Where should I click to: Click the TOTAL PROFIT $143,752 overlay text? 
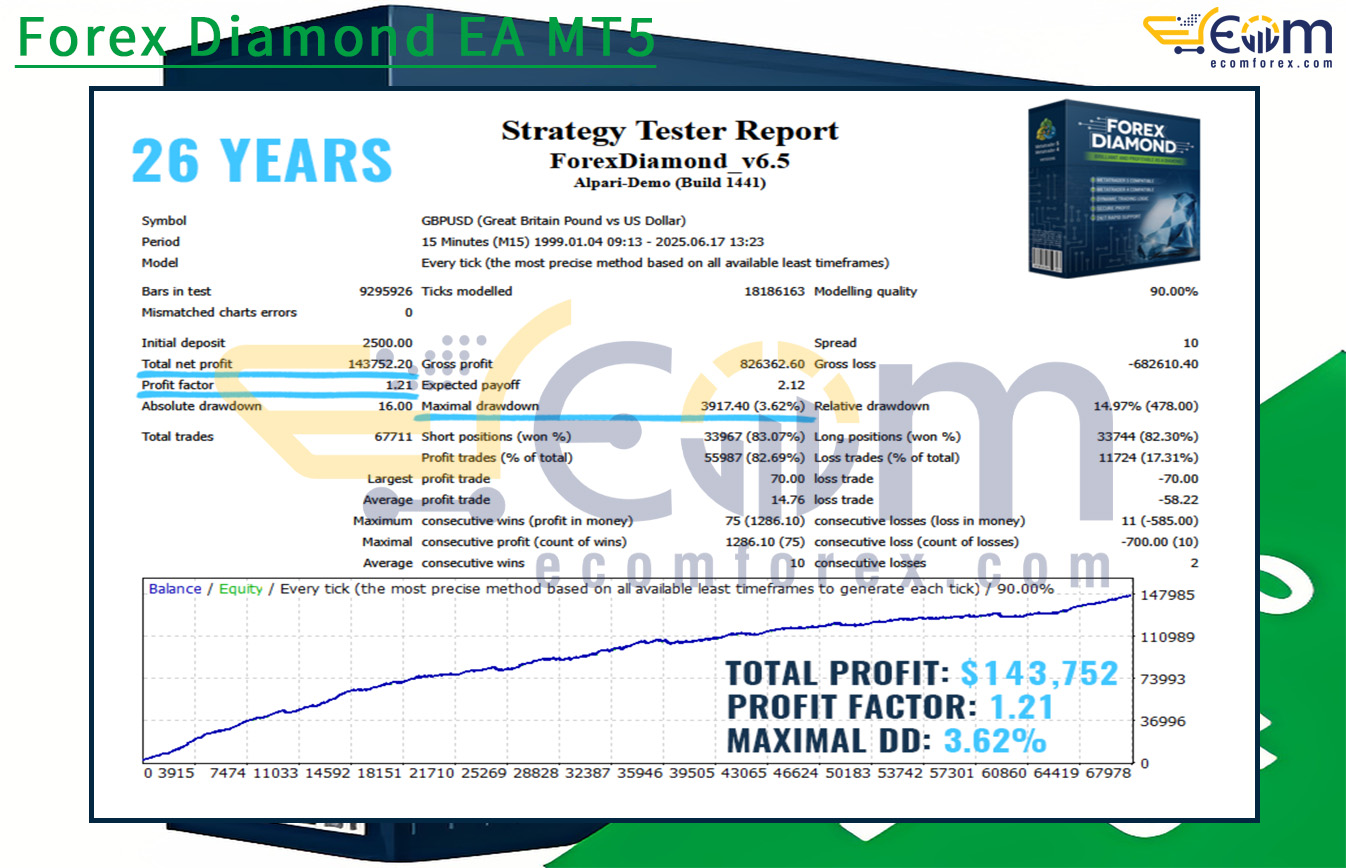(x=921, y=674)
